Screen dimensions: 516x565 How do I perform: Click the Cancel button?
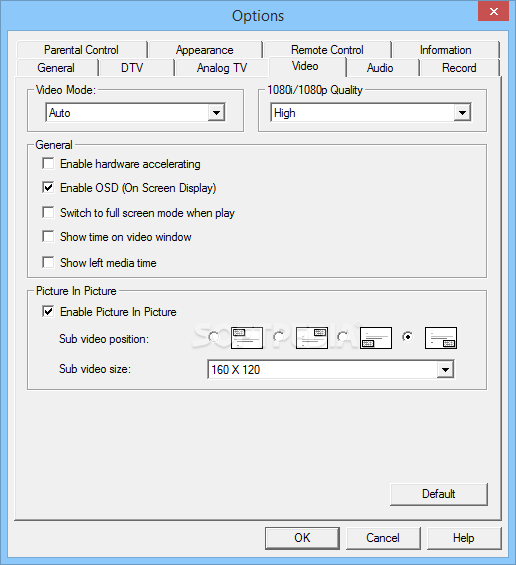point(383,538)
